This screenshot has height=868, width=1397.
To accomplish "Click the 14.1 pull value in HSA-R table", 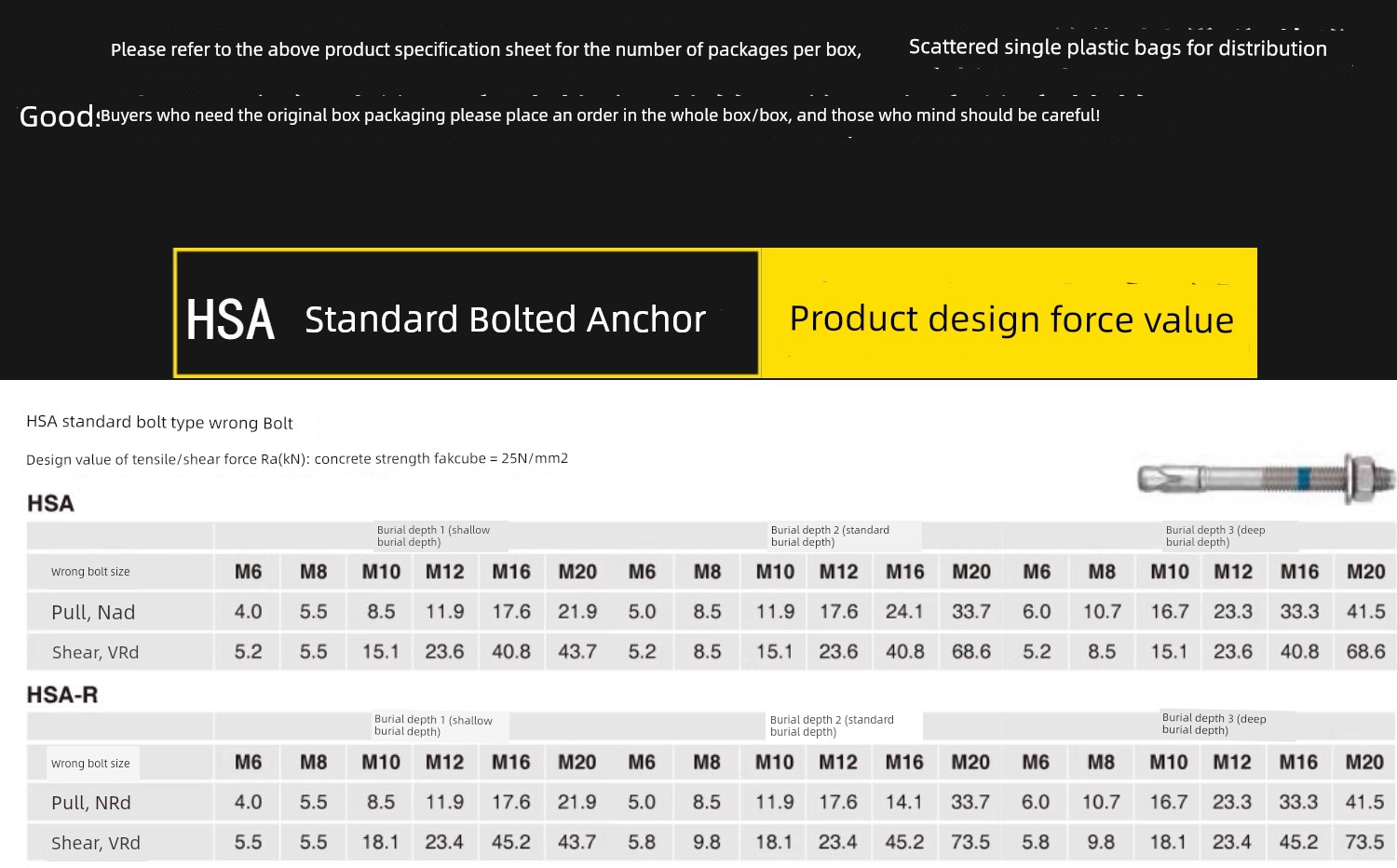I will click(904, 802).
